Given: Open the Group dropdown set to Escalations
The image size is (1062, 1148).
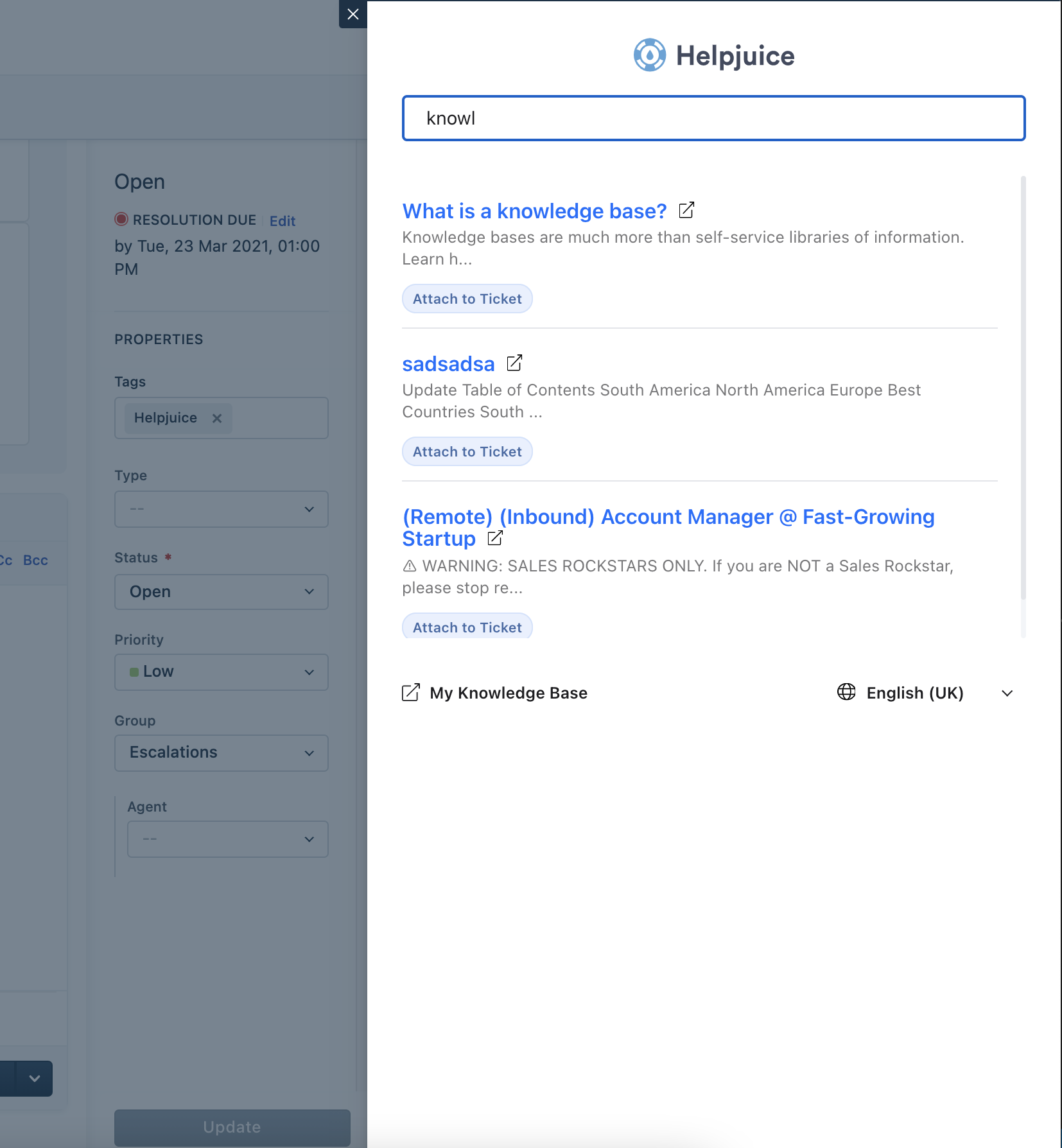Looking at the screenshot, I should pyautogui.click(x=221, y=752).
